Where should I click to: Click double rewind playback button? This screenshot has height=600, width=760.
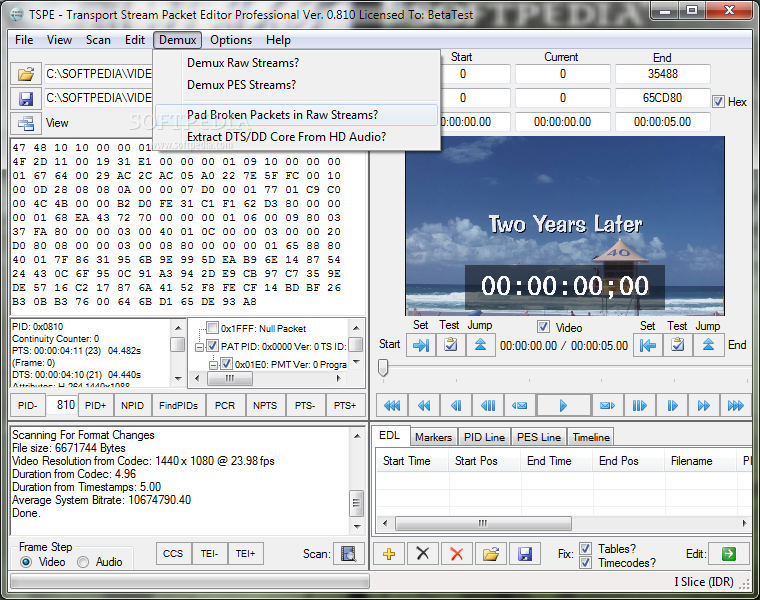[424, 406]
